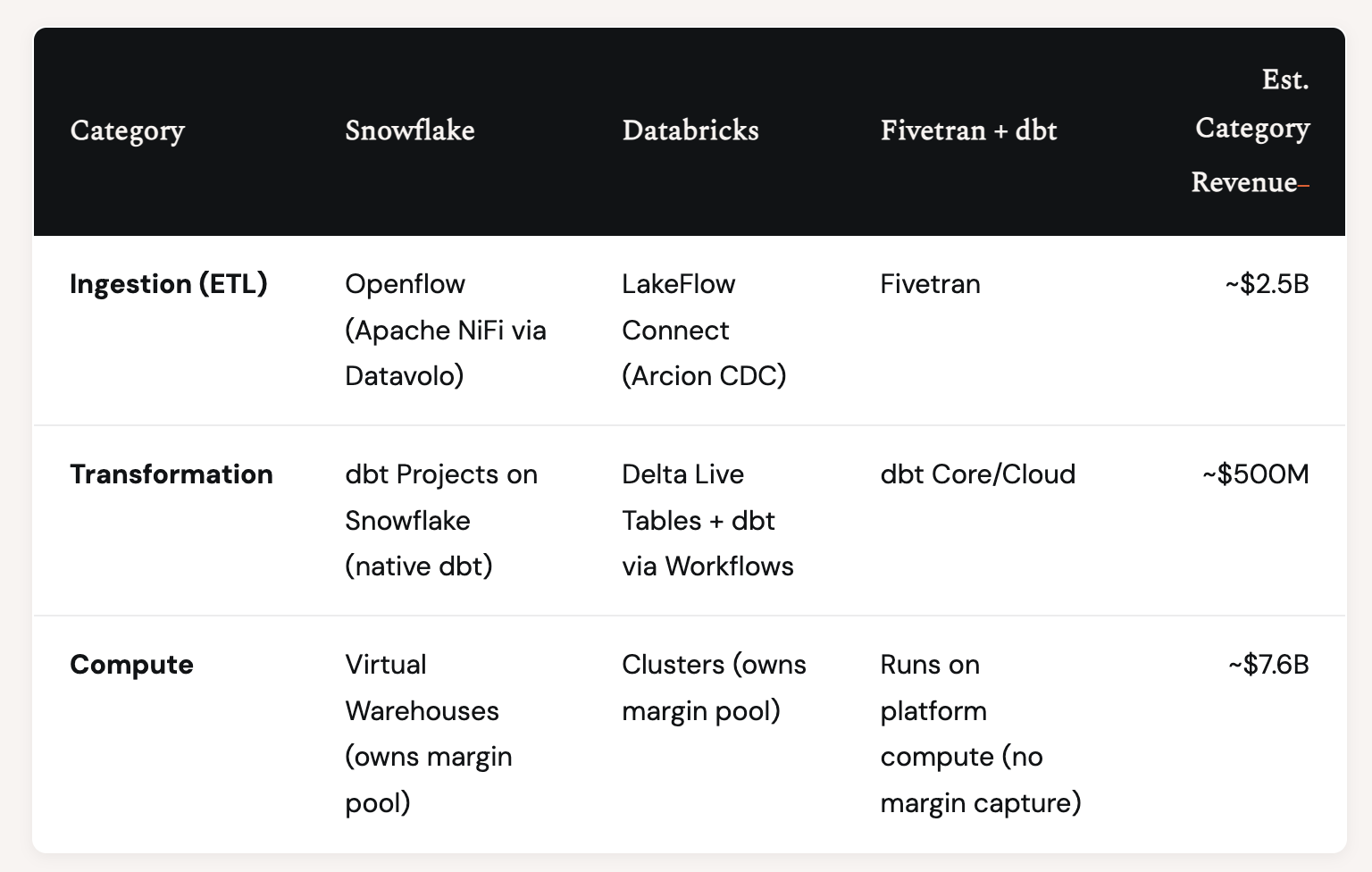This screenshot has height=872, width=1372.
Task: Click the Est. Category Revenue header
Action: (1251, 130)
